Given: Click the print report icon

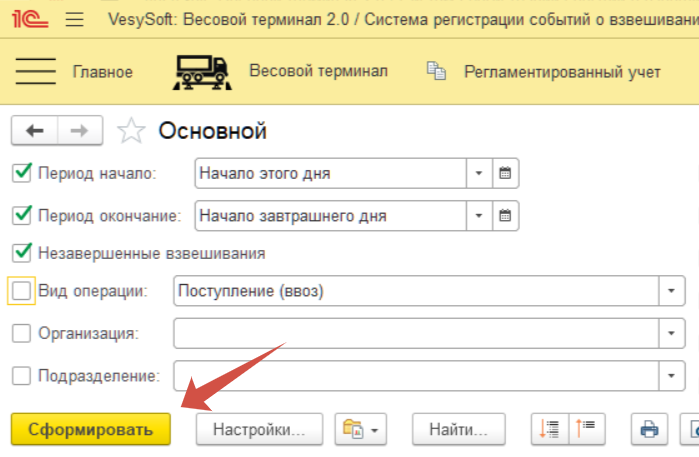Looking at the screenshot, I should coord(649,429).
